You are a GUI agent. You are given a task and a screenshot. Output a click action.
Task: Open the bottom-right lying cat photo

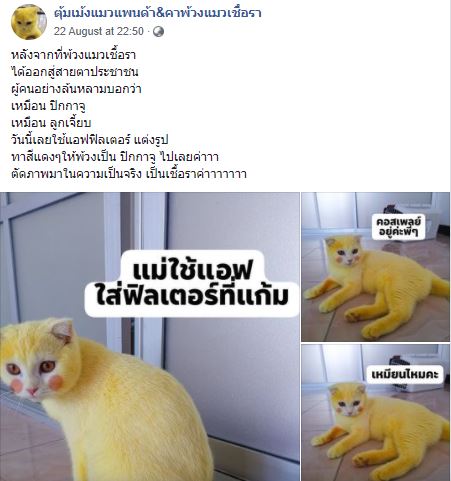pyautogui.click(x=375, y=413)
